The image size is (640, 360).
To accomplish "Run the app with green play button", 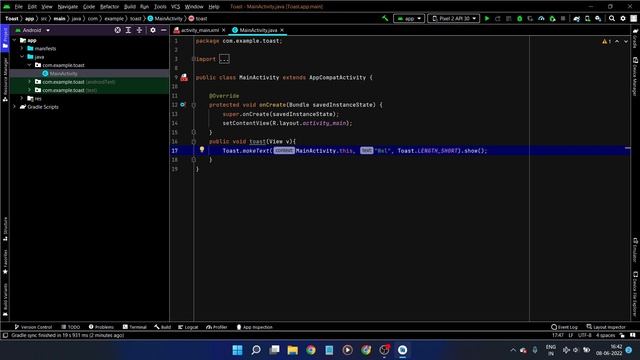I will 487,18.
